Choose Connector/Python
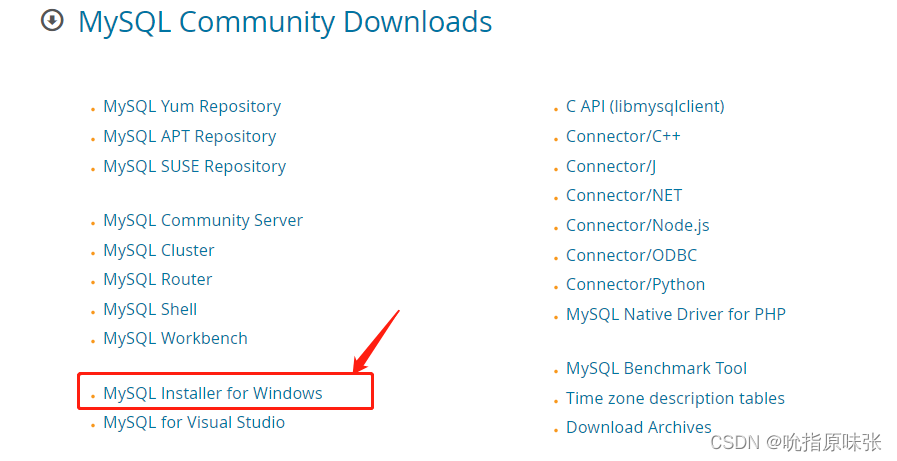 [x=635, y=285]
